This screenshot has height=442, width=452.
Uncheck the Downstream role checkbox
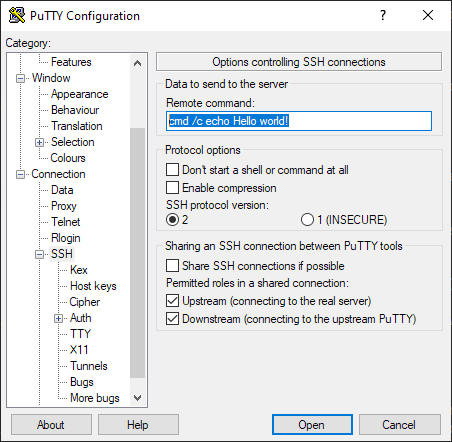click(x=172, y=319)
